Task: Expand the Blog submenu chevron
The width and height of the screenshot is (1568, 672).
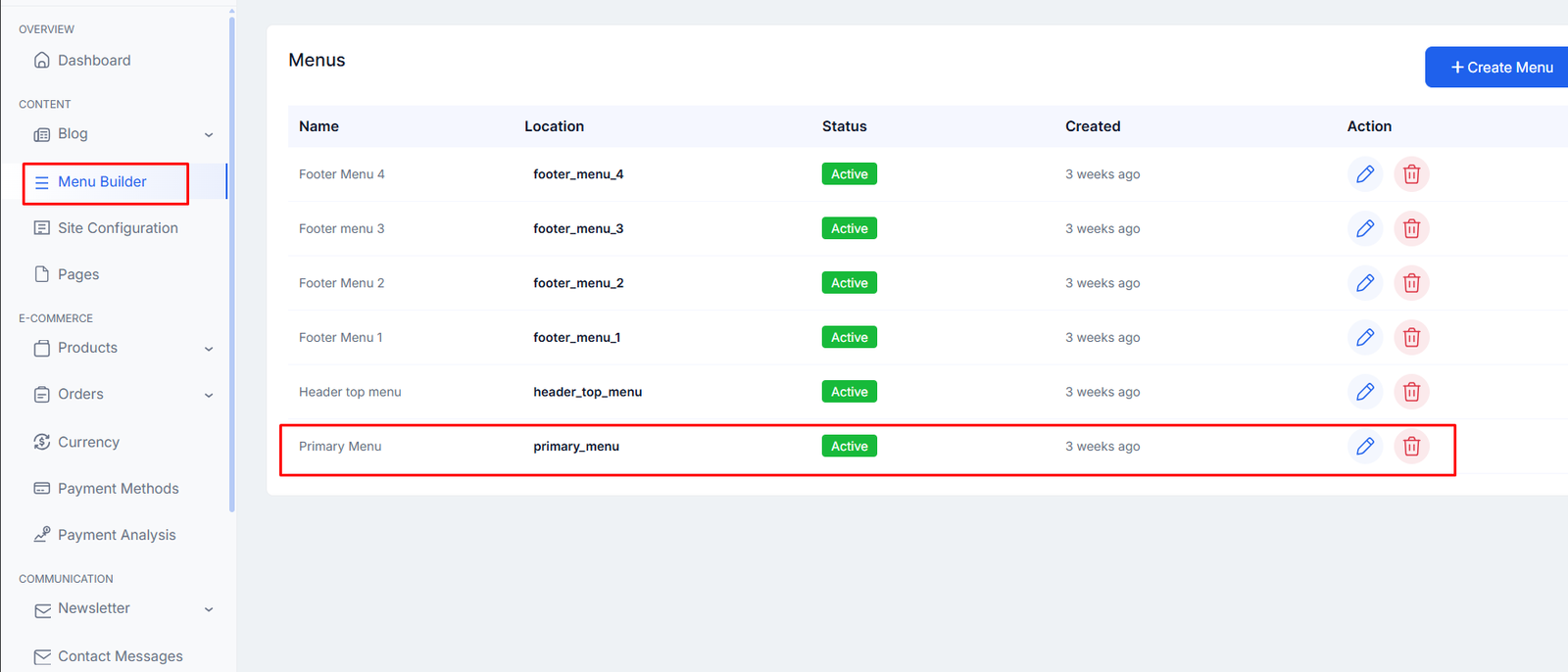Action: pos(209,135)
